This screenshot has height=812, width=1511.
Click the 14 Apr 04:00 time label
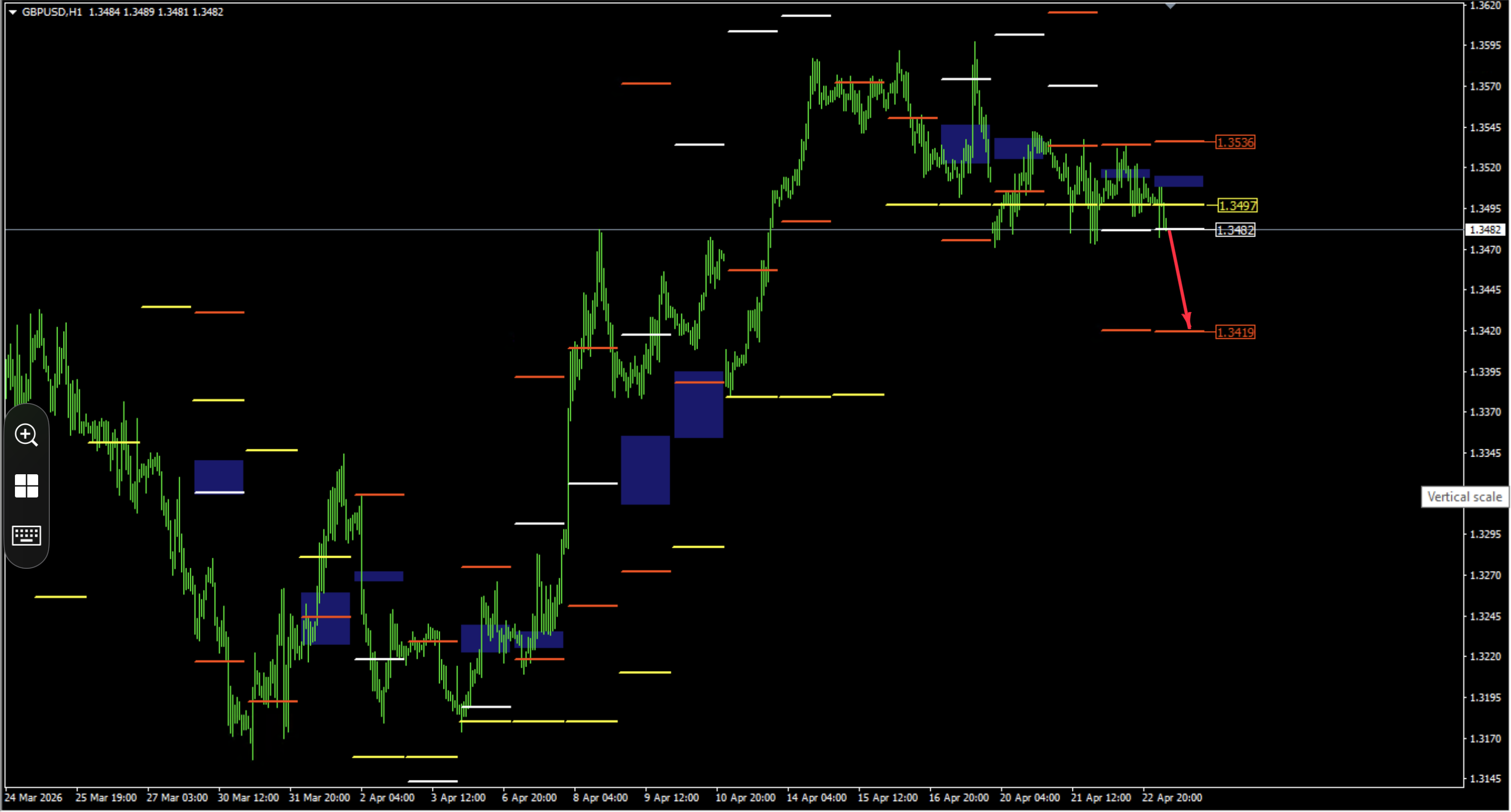[816, 799]
